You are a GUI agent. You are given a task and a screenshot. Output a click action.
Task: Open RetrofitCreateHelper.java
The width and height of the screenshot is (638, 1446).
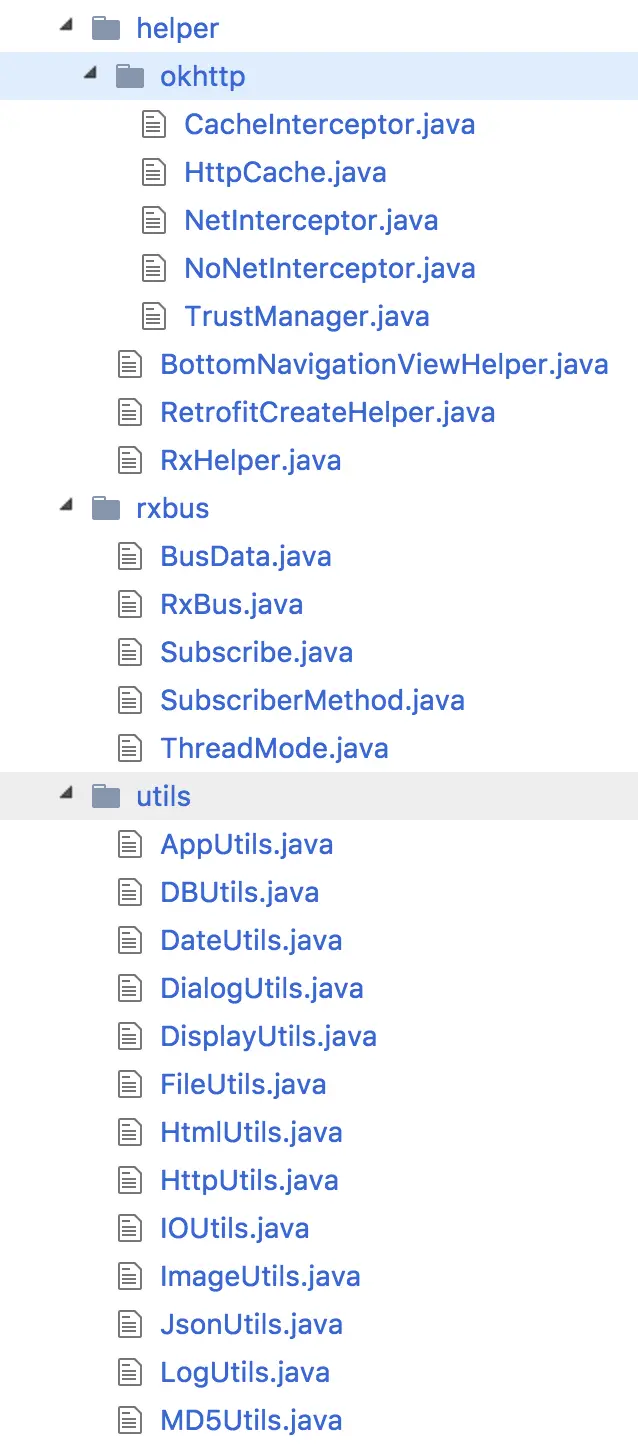[x=327, y=412]
